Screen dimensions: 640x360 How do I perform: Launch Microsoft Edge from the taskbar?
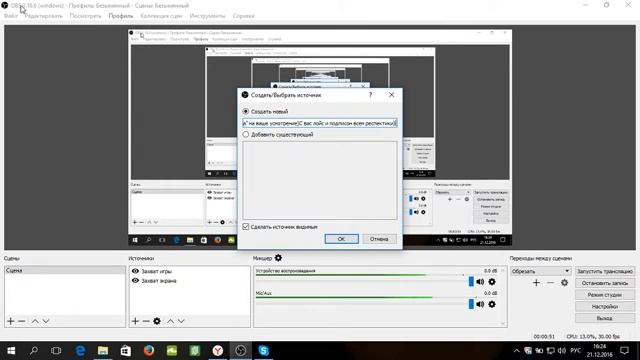[x=80, y=351]
